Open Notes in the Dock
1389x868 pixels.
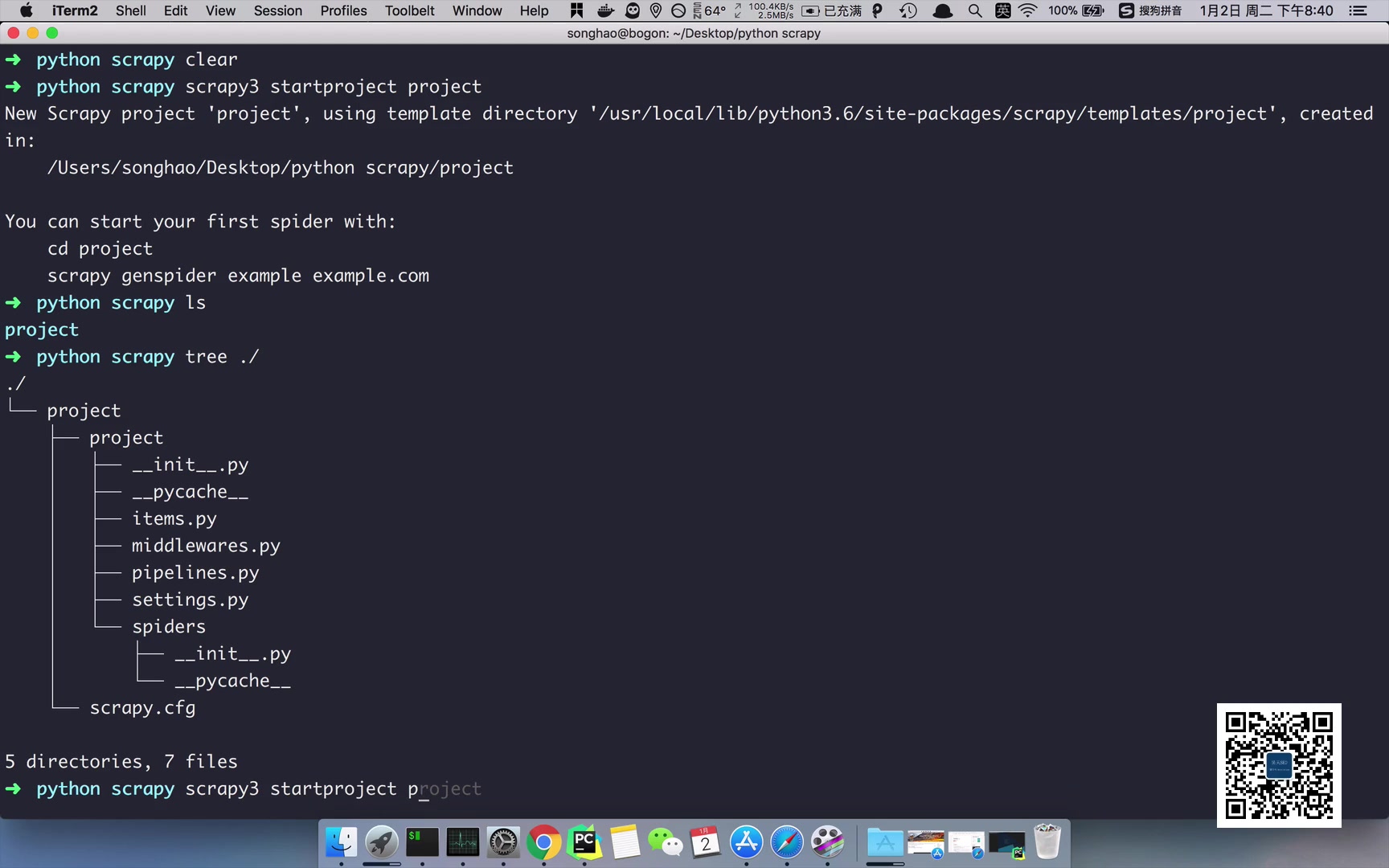point(625,842)
